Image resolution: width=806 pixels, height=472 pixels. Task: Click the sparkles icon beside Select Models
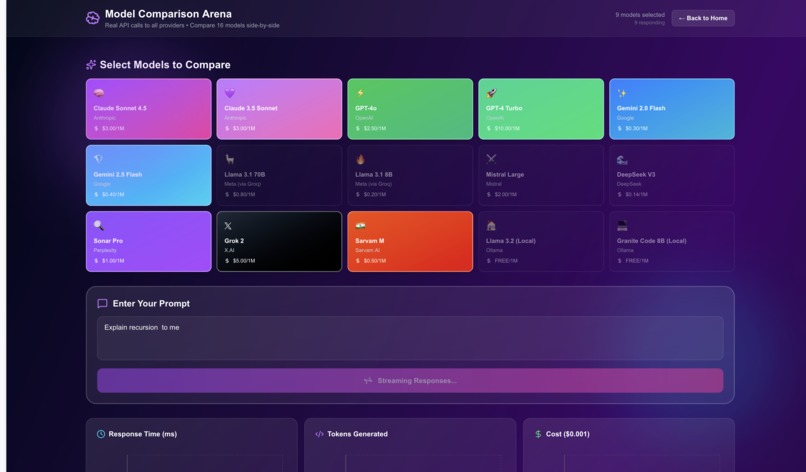91,65
